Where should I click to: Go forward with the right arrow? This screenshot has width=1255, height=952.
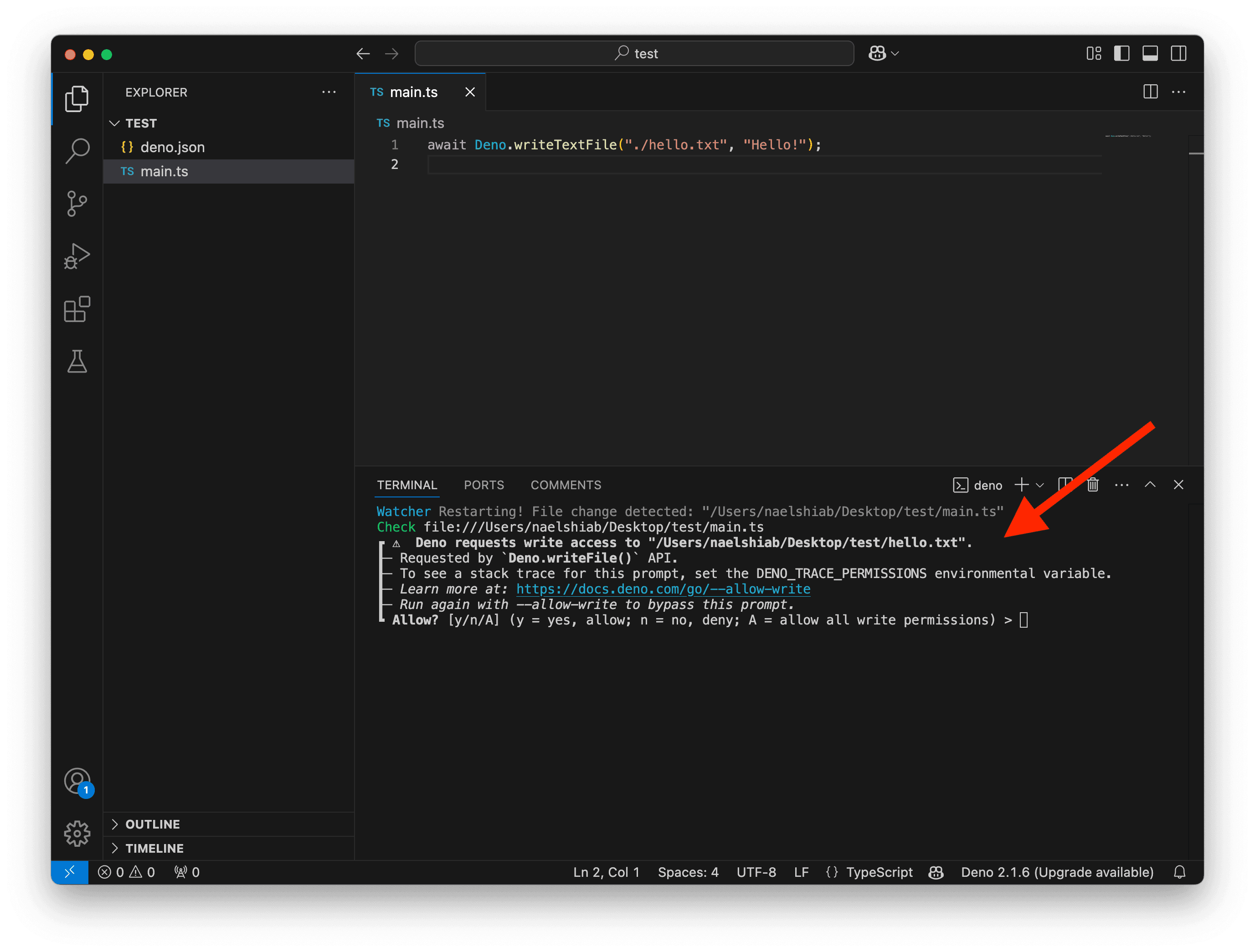pos(391,54)
